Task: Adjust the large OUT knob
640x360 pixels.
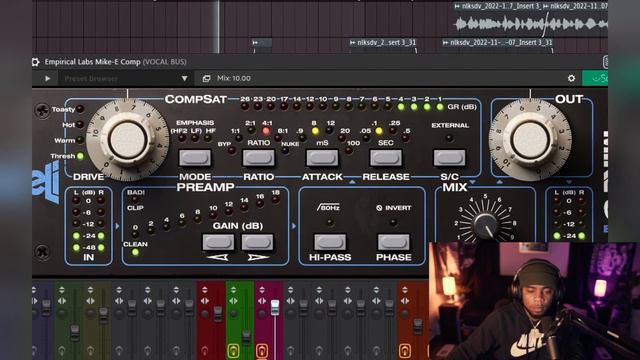Action: pyautogui.click(x=530, y=140)
